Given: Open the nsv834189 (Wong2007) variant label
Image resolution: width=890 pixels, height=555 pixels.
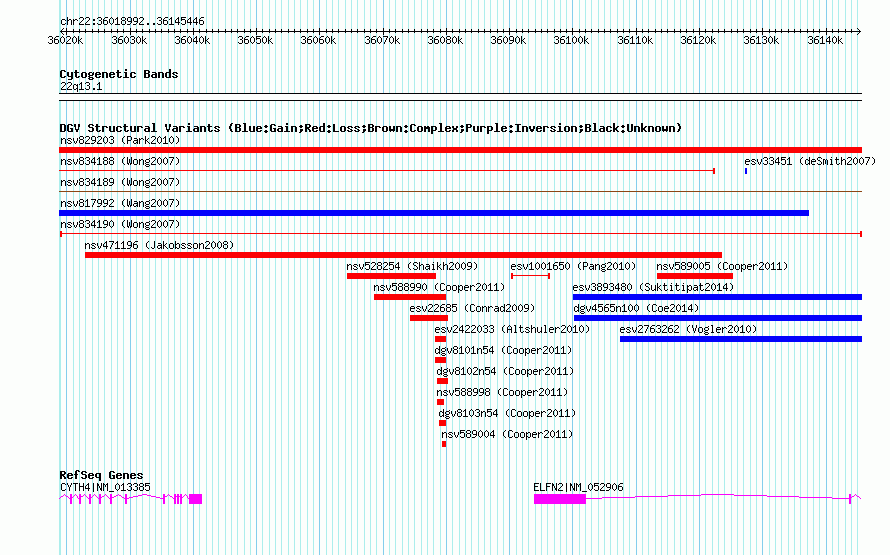Looking at the screenshot, I should click(x=120, y=182).
